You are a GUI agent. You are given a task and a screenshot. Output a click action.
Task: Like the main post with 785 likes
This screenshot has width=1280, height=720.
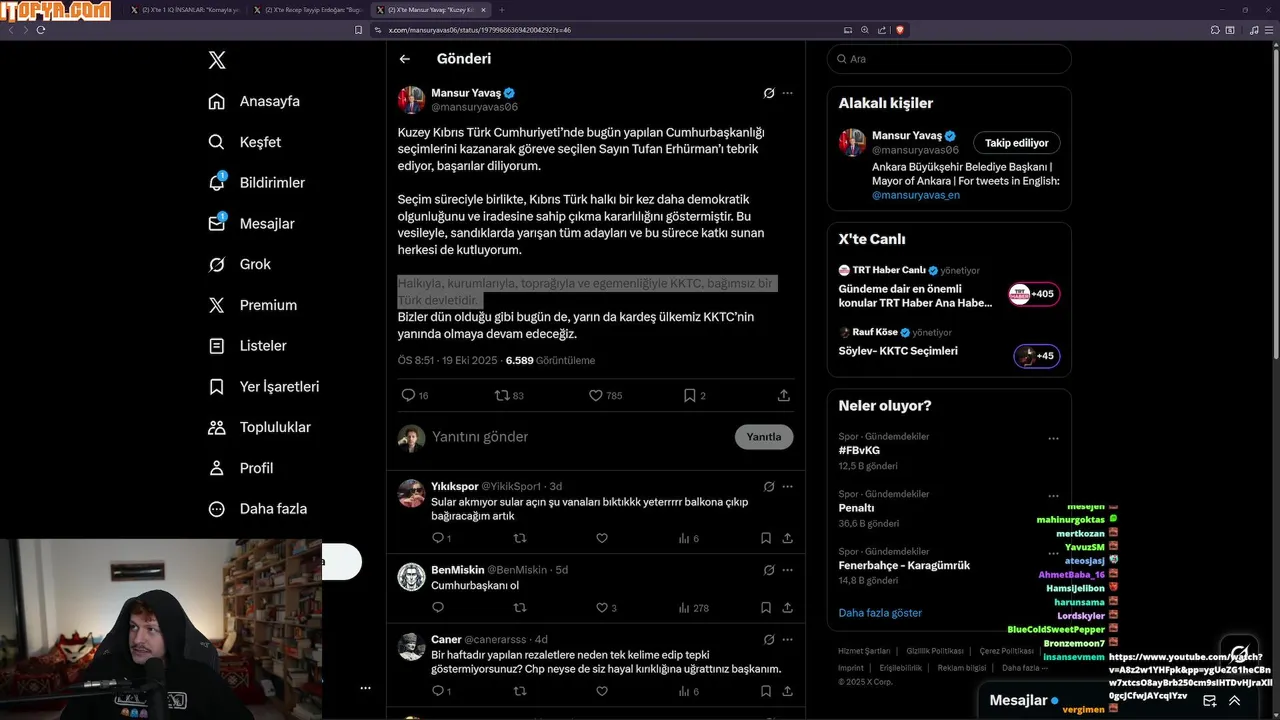(596, 395)
